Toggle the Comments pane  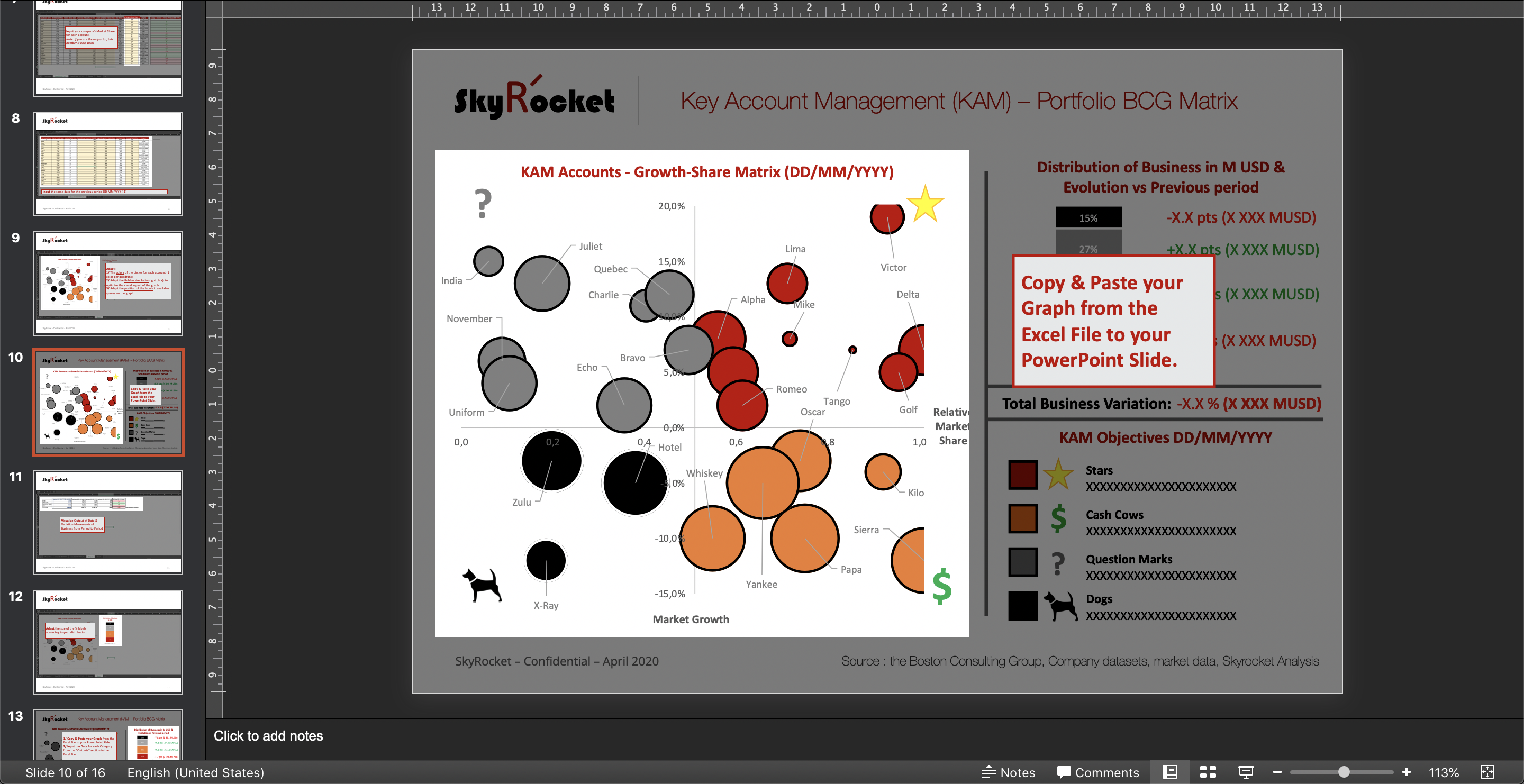1098,772
